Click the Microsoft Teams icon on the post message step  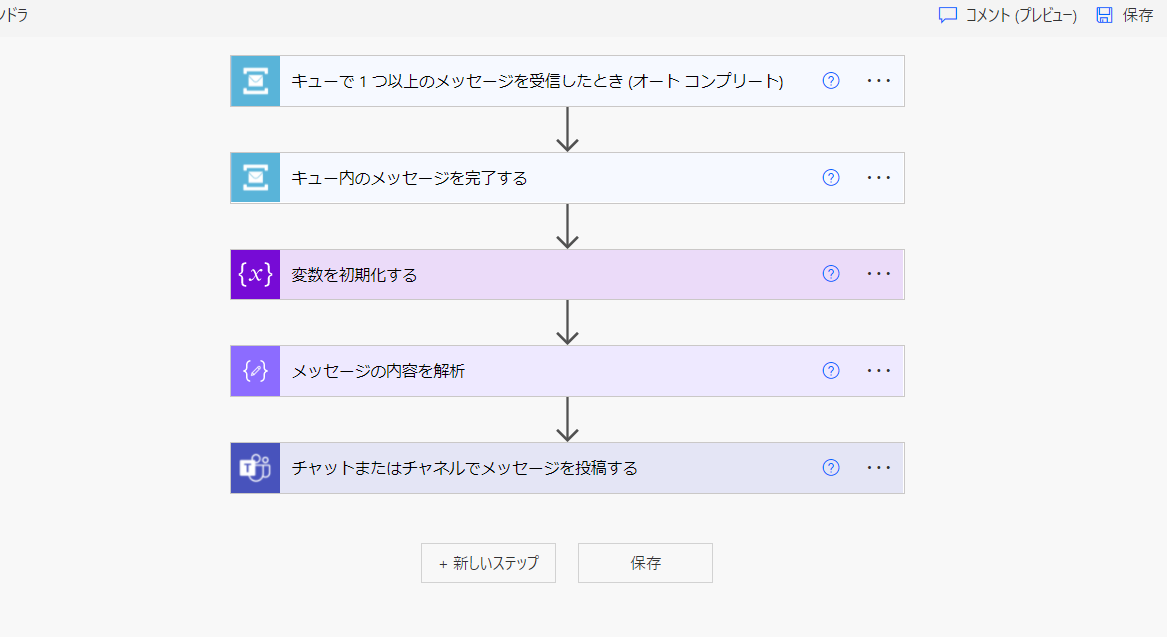tap(255, 467)
